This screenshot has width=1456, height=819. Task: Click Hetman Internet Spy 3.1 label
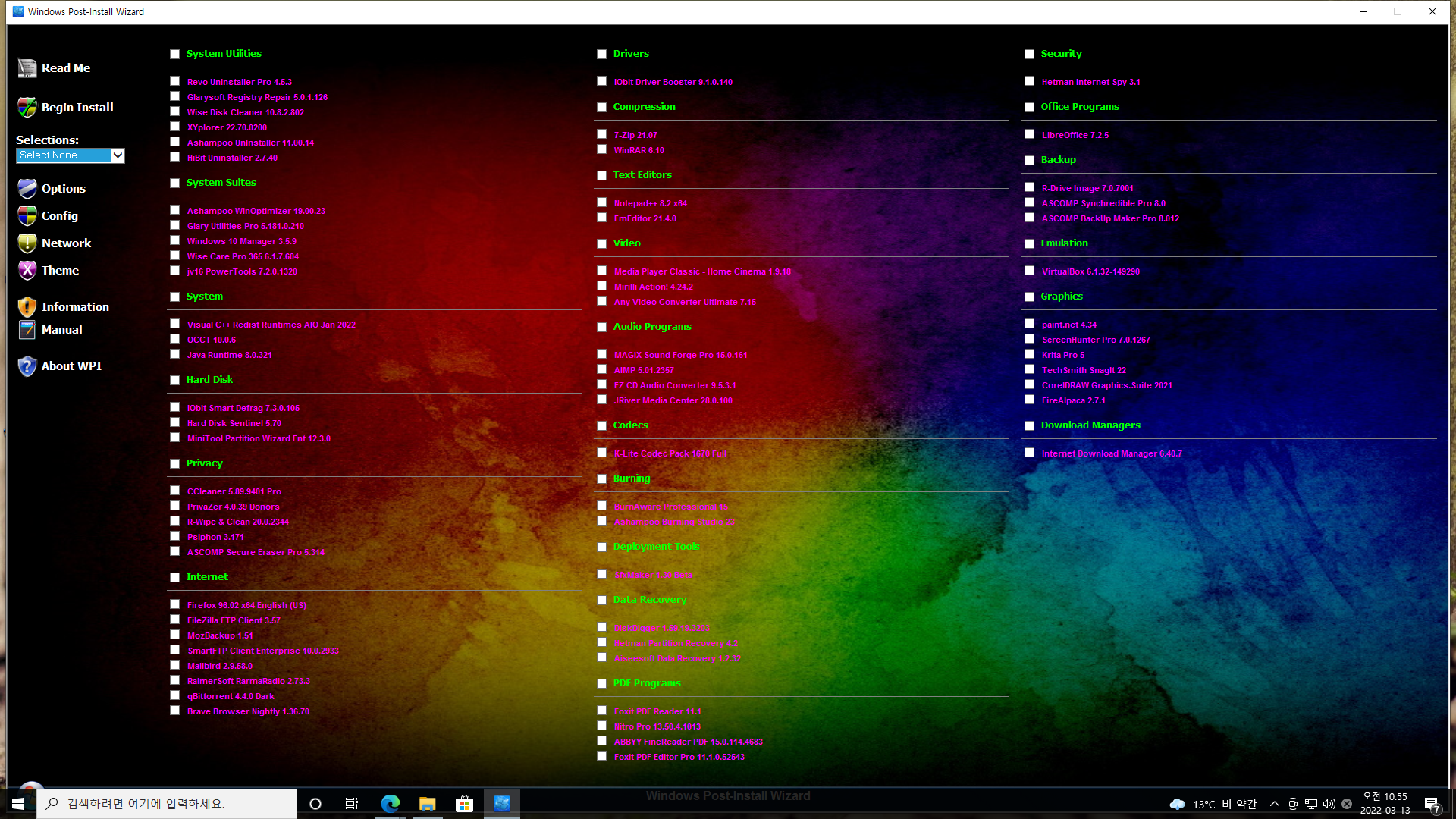point(1091,82)
